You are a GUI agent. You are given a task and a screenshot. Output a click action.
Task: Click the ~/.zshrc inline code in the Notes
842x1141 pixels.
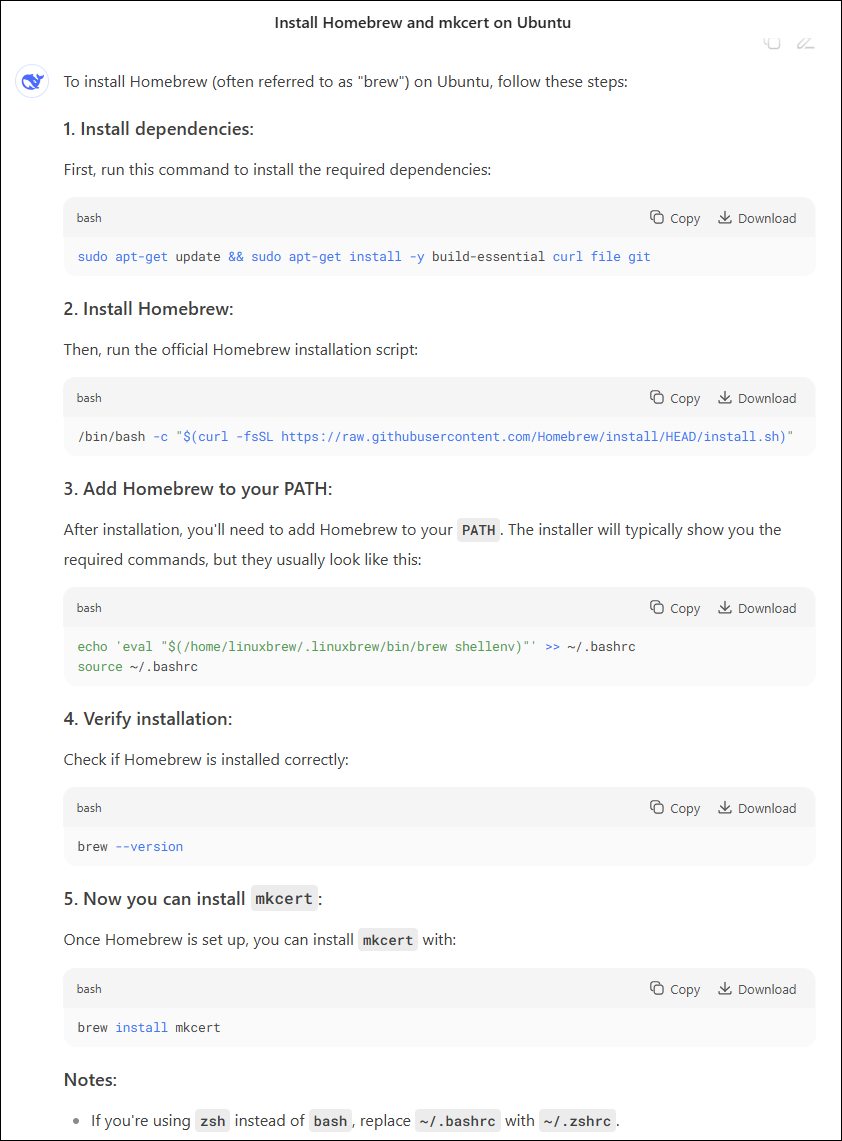[x=577, y=1121]
